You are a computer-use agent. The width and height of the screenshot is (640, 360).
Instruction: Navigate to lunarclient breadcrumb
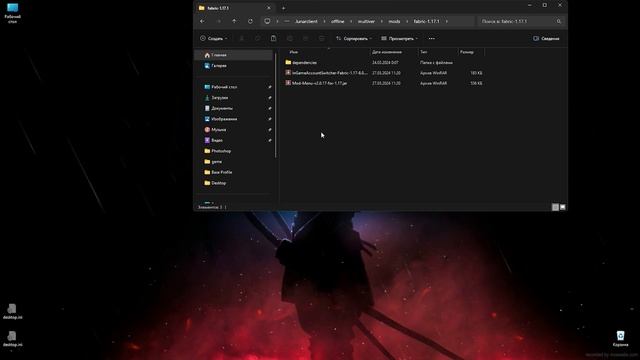click(306, 21)
